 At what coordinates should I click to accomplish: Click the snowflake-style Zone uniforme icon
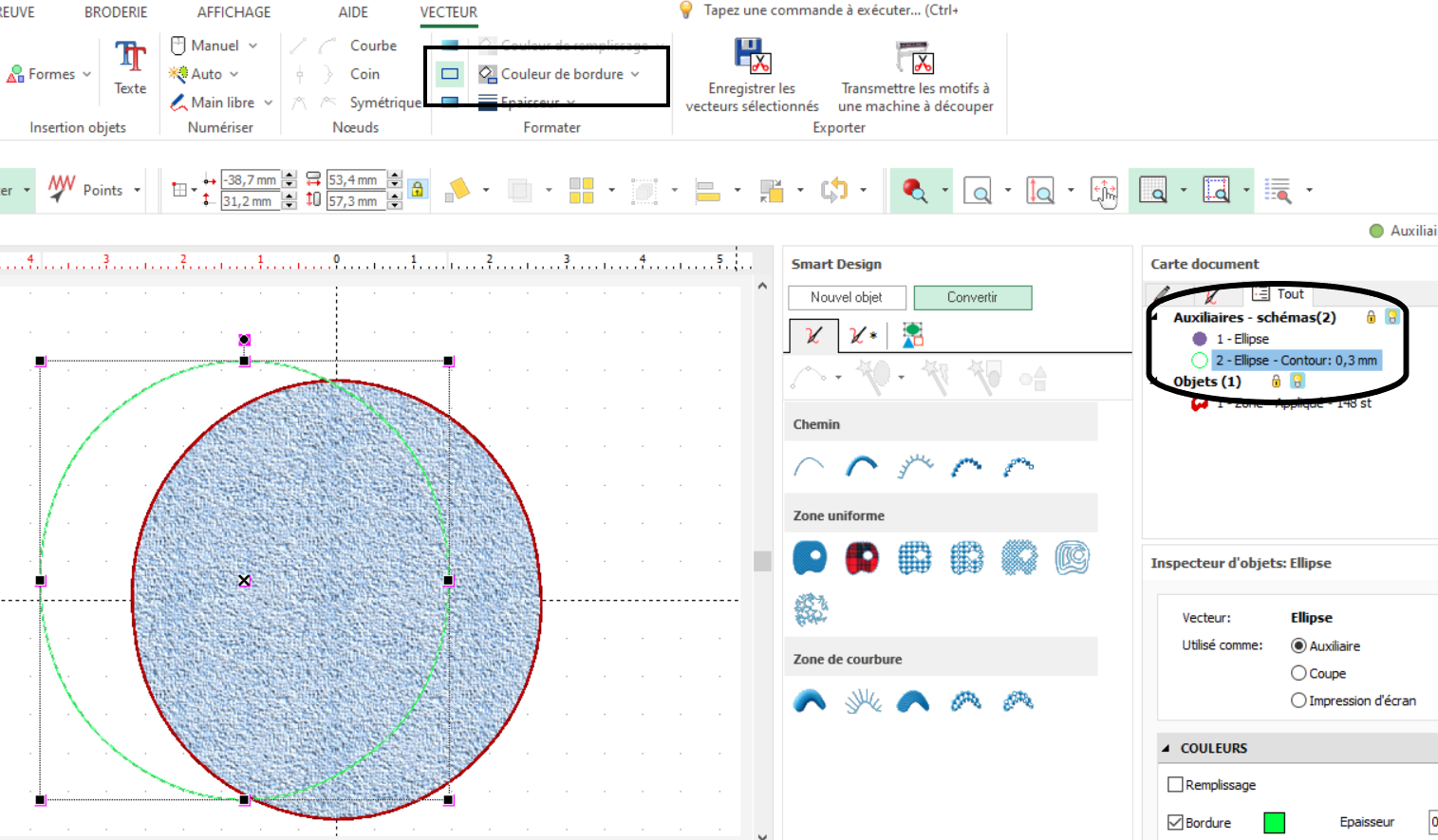pyautogui.click(x=811, y=609)
